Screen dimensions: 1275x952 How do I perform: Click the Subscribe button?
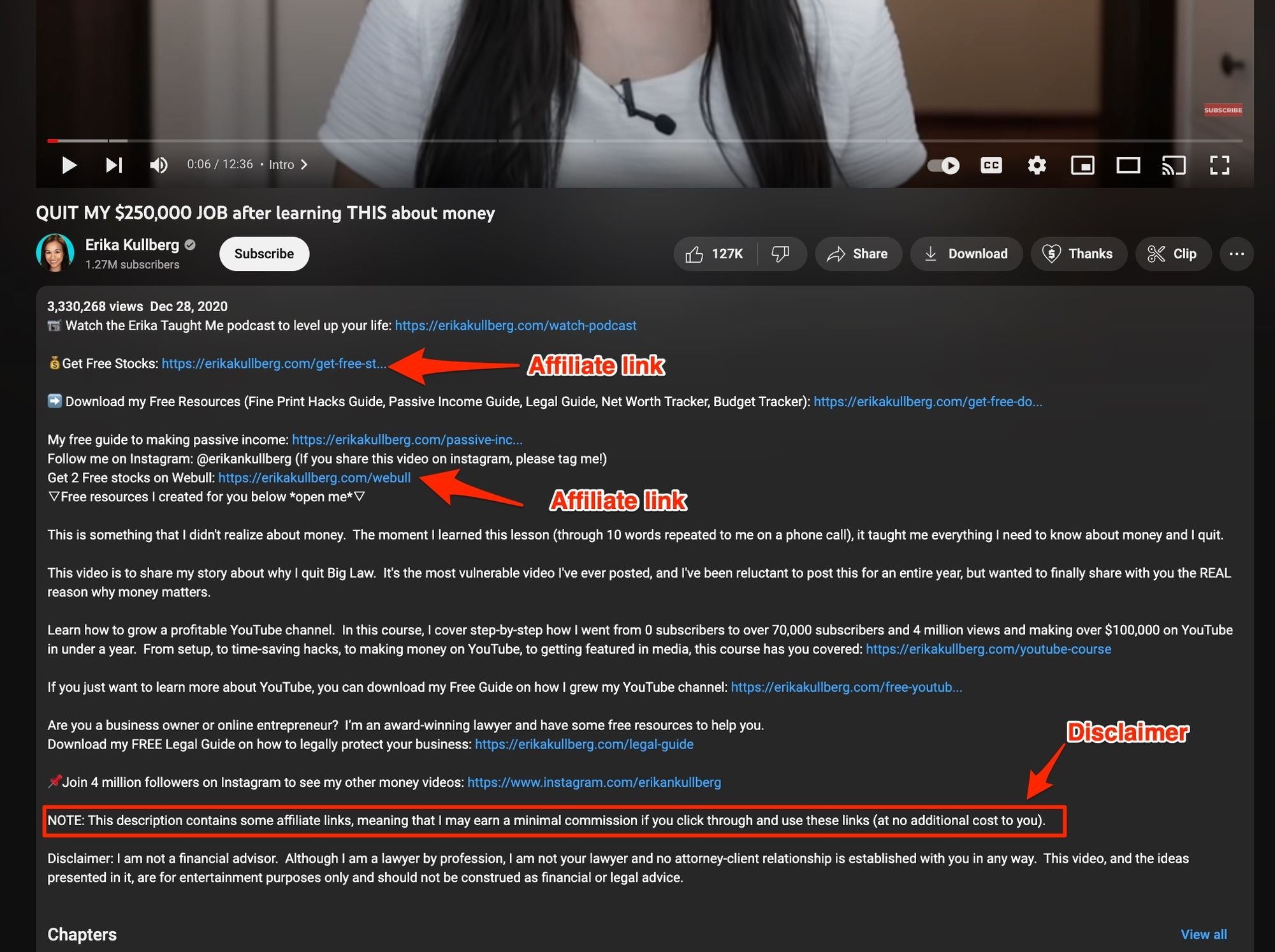coord(262,253)
